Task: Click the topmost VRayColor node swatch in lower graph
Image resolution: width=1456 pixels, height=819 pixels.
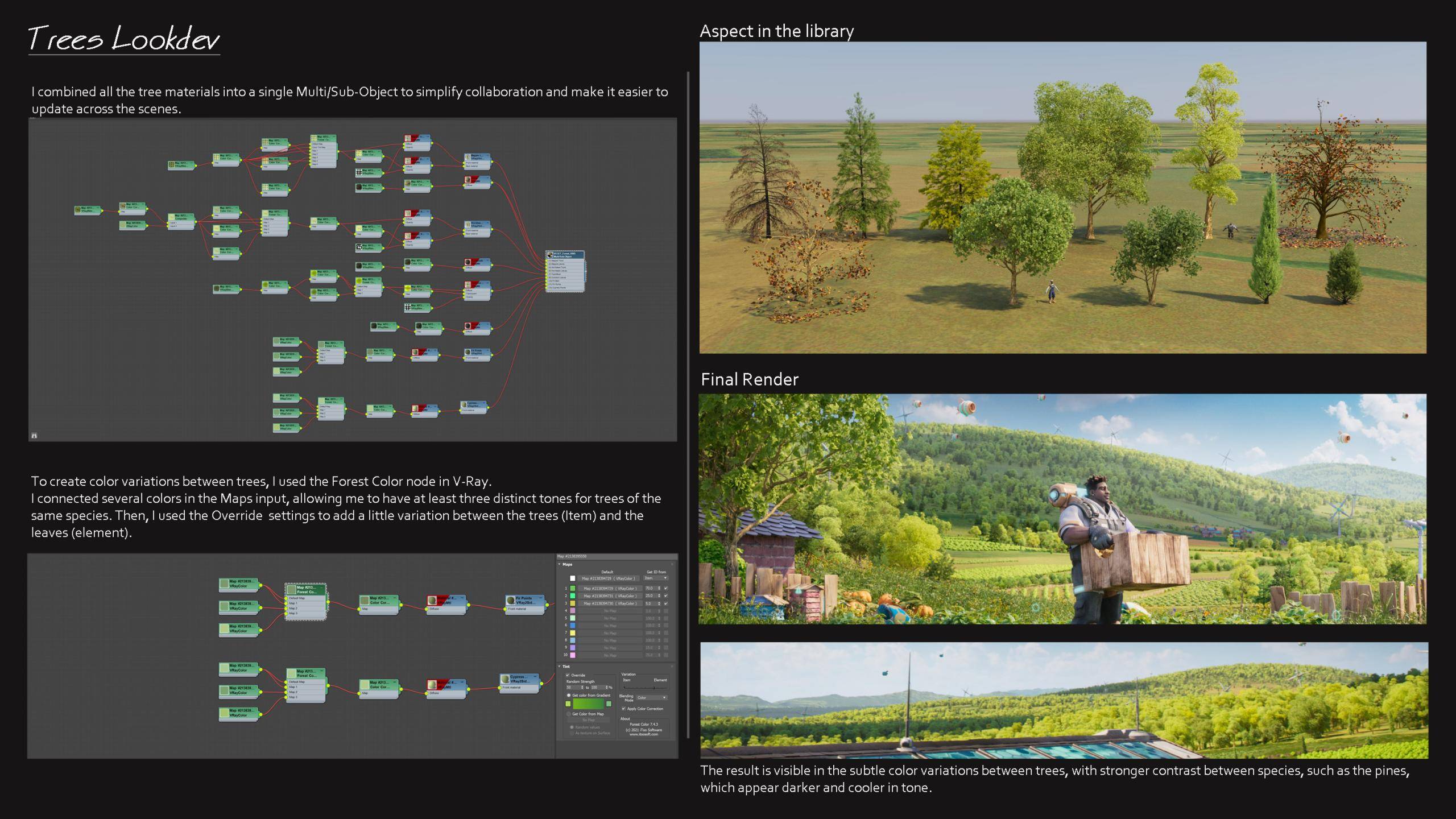Action: click(x=224, y=584)
